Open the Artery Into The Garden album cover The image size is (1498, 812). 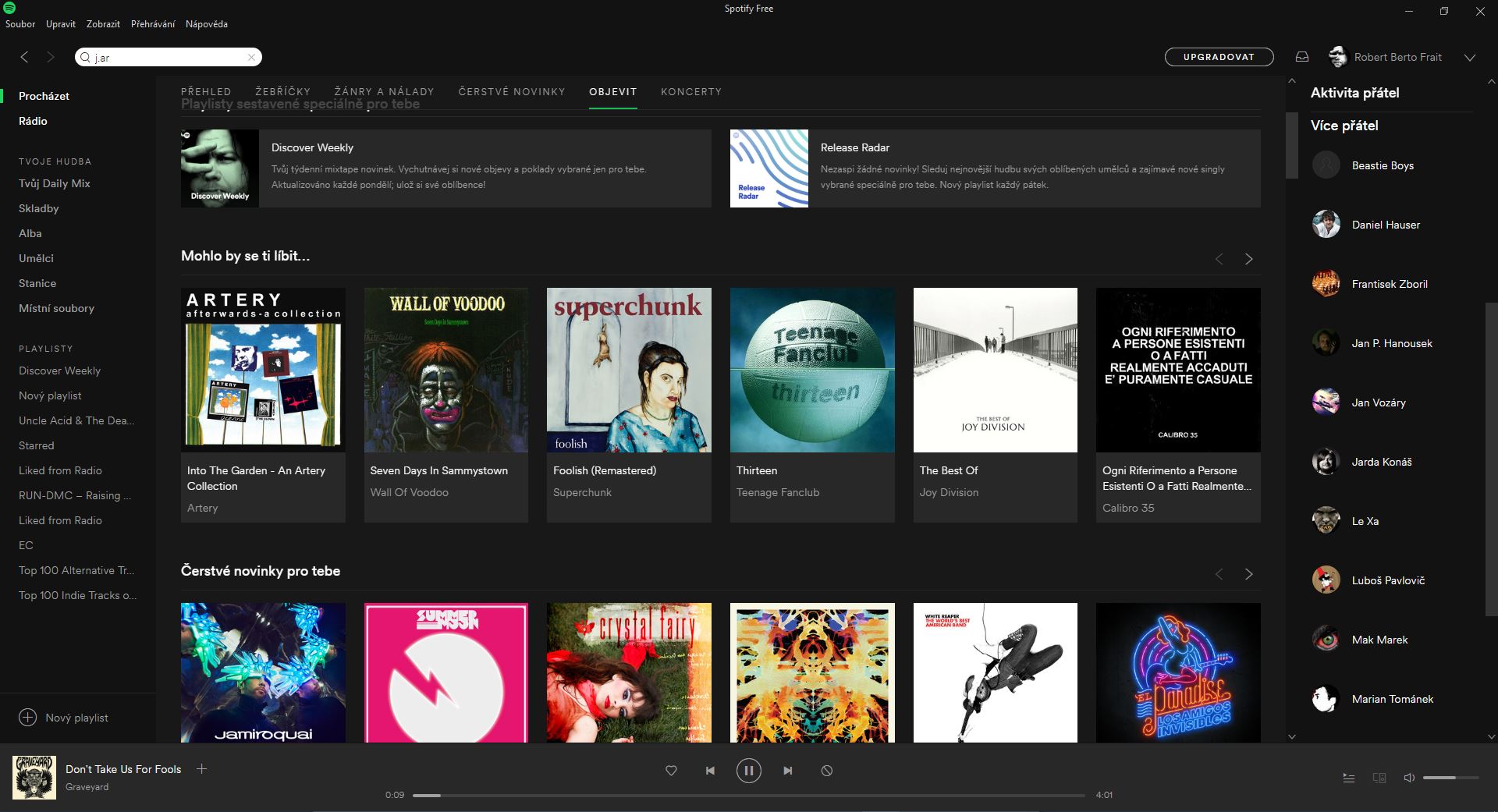263,370
